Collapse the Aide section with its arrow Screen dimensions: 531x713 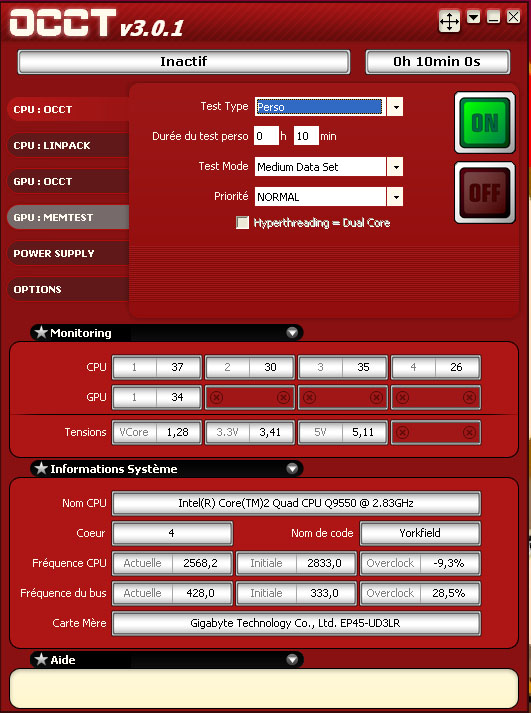292,659
